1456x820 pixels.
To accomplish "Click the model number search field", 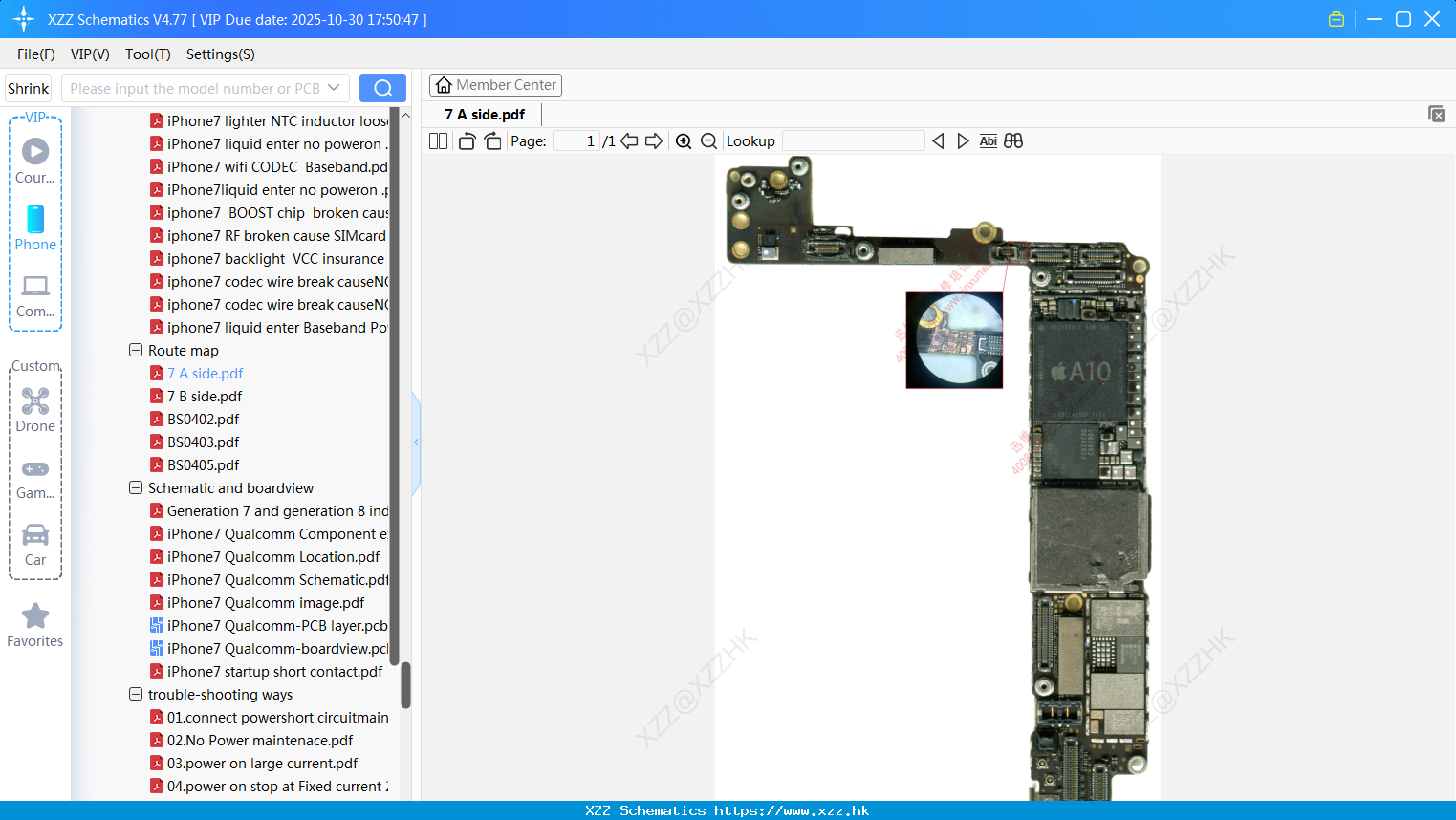I will click(195, 88).
